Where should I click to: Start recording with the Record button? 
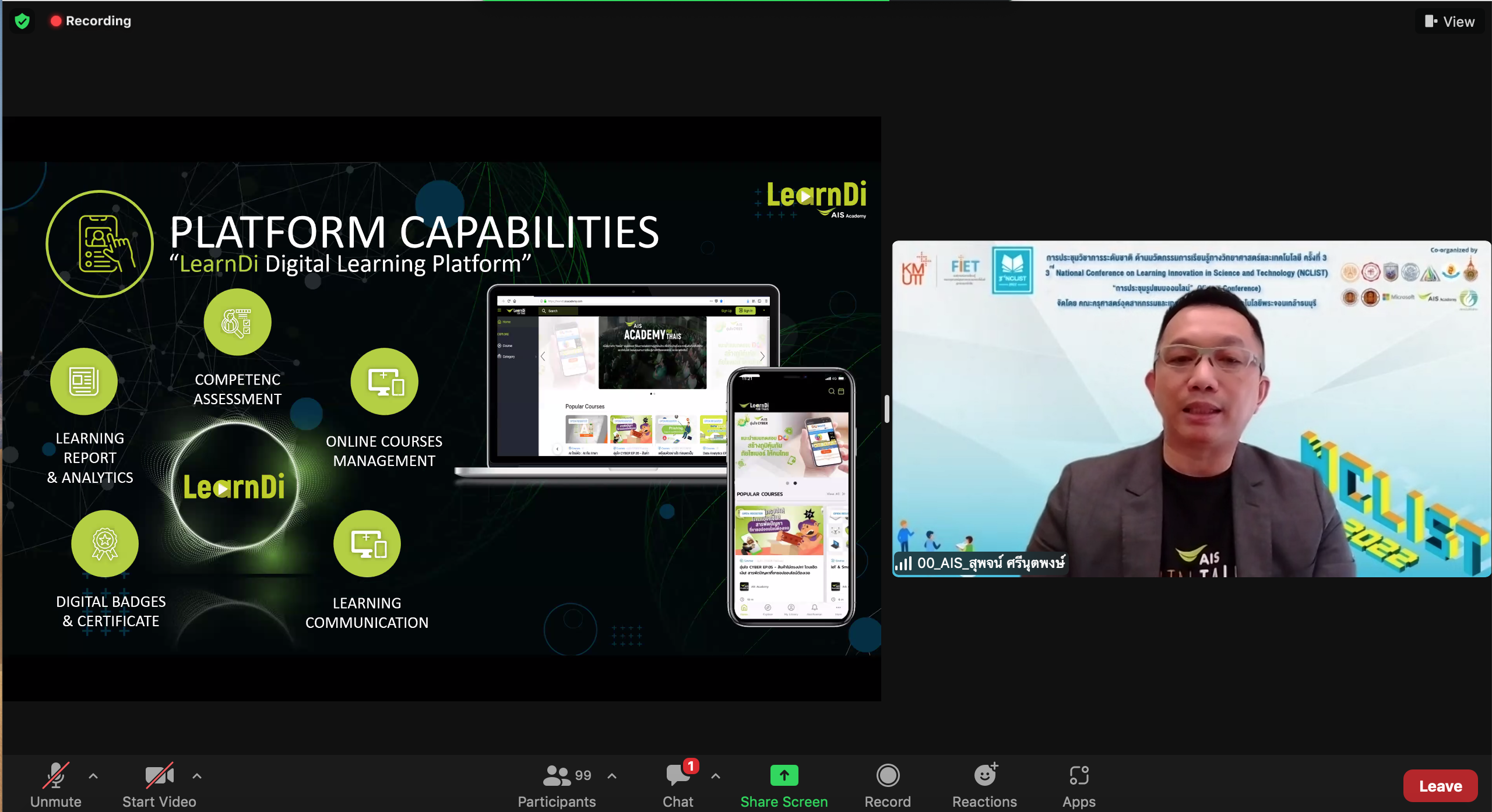click(887, 785)
